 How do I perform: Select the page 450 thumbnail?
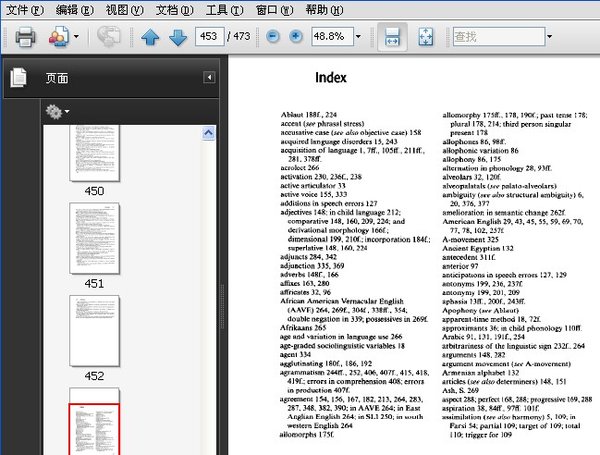95,153
